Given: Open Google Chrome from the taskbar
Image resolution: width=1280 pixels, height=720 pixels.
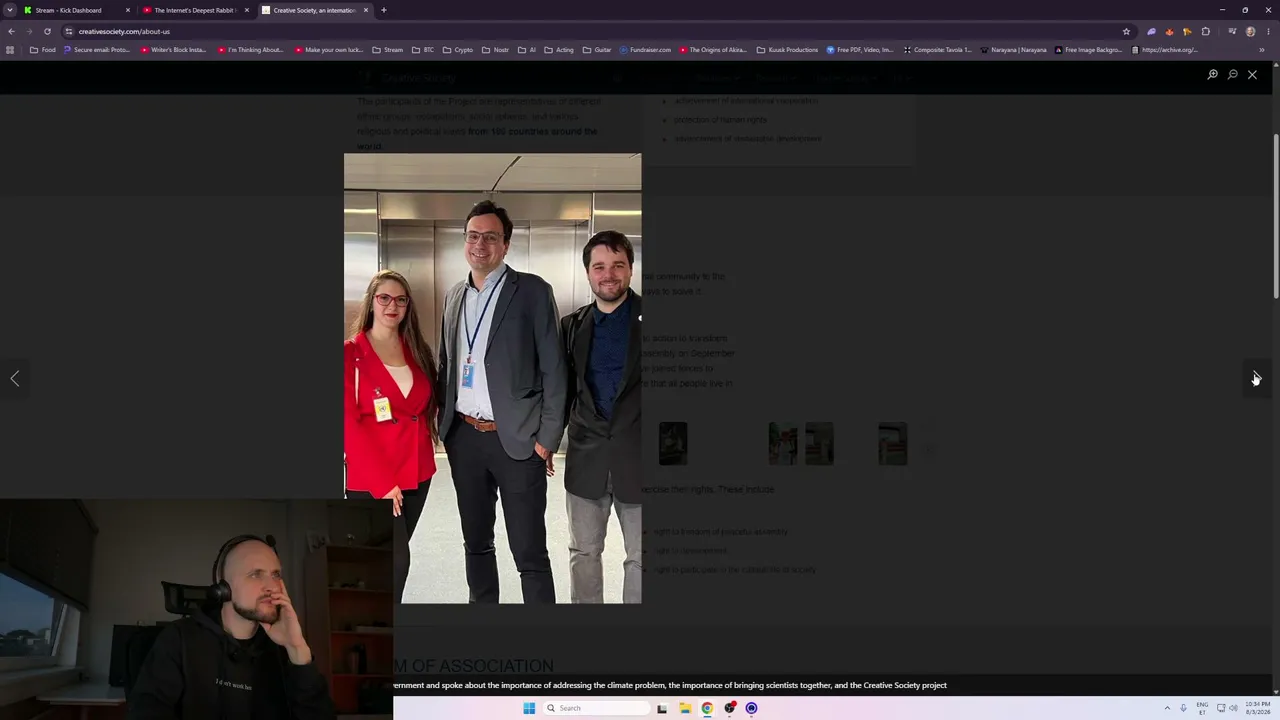Looking at the screenshot, I should (x=707, y=708).
